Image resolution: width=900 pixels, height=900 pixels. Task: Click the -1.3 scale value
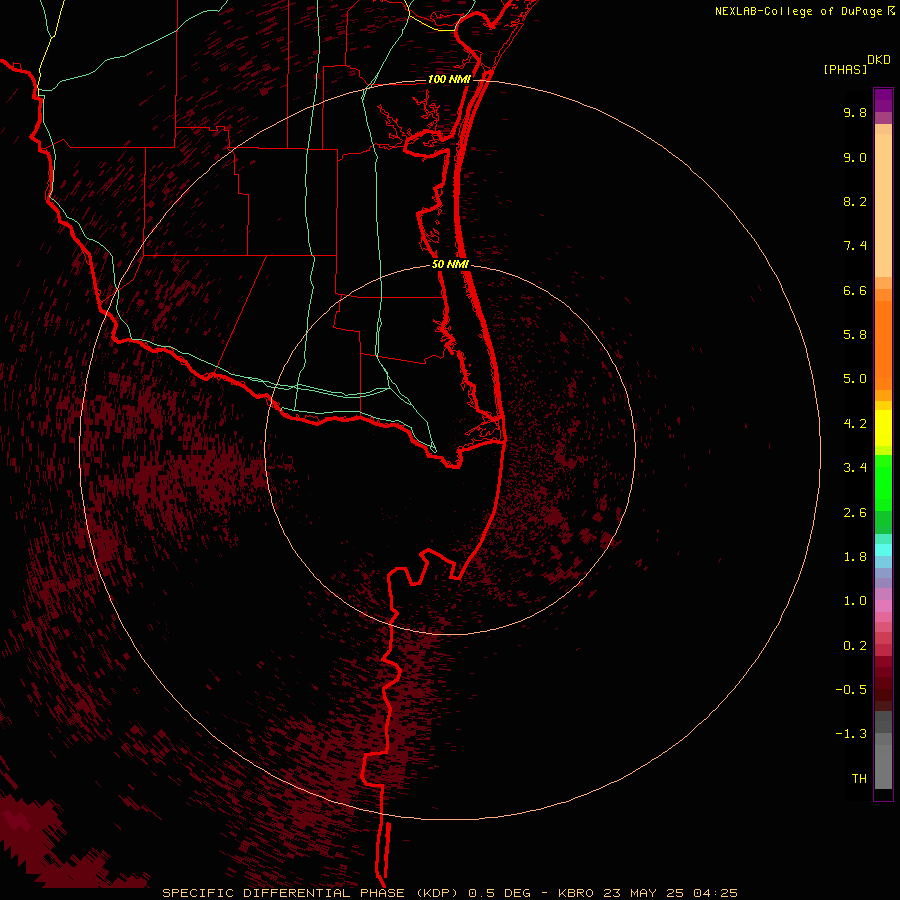[x=851, y=734]
